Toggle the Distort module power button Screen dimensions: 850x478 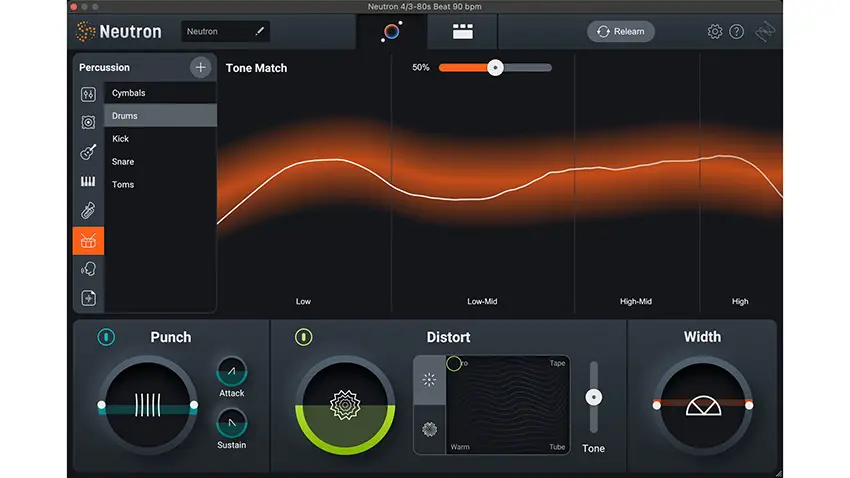(304, 337)
